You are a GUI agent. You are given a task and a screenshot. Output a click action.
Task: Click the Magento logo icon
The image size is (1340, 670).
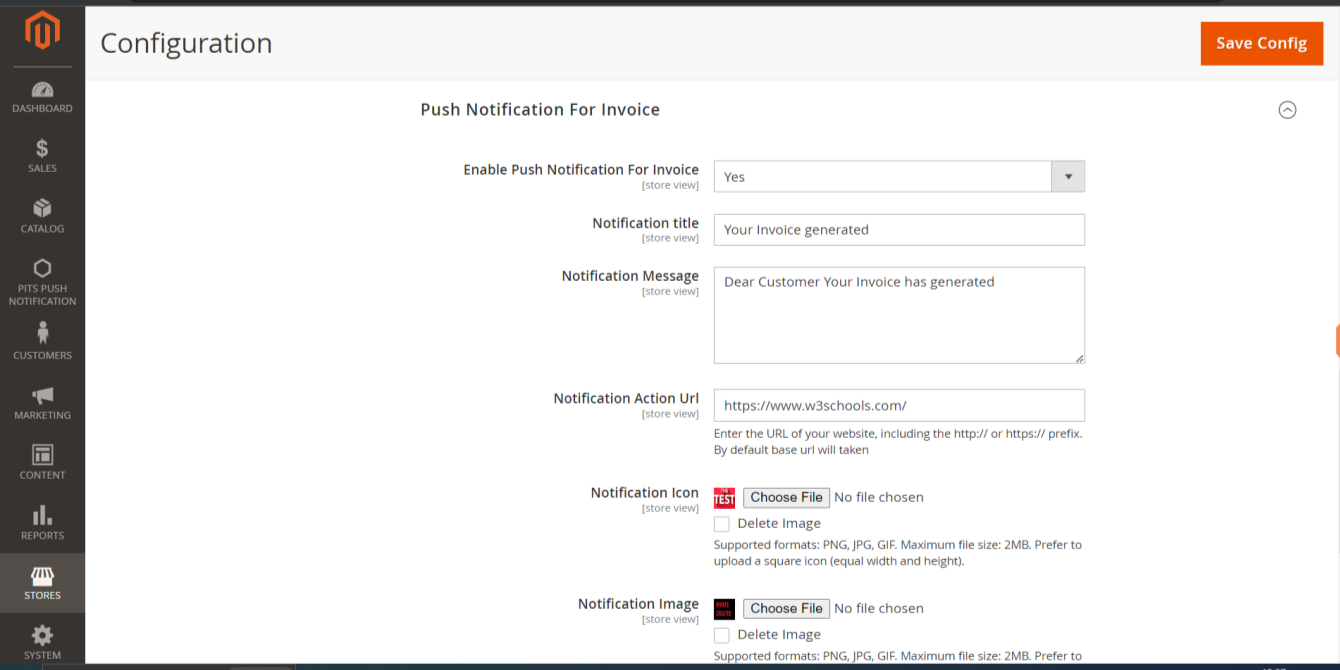(42, 32)
